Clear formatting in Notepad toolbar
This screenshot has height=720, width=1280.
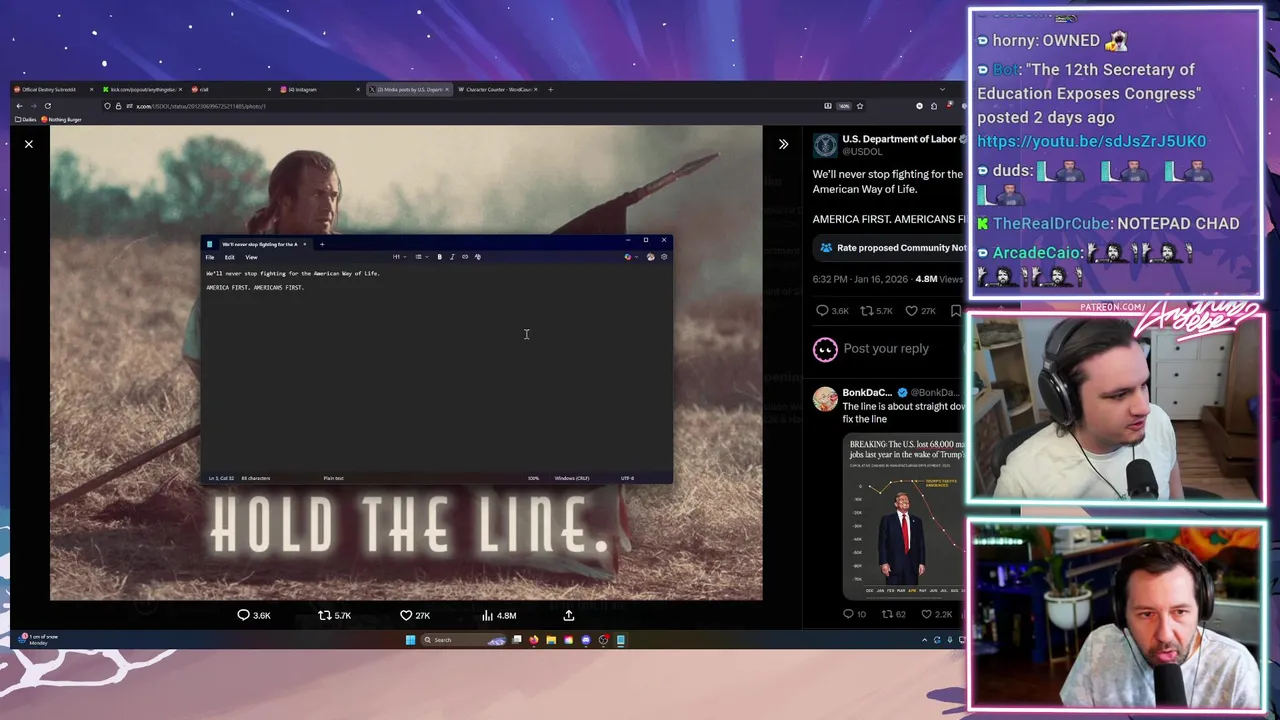click(477, 257)
